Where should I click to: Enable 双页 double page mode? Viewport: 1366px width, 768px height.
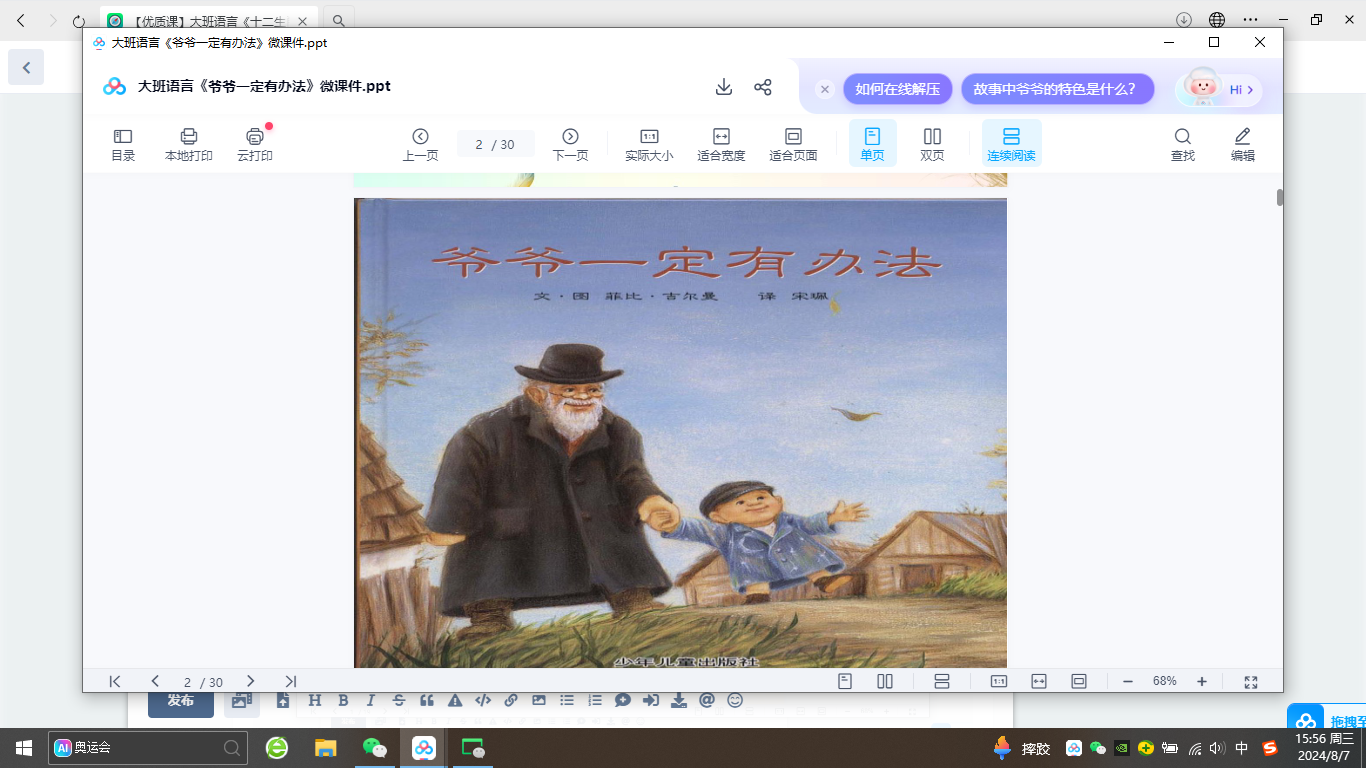point(932,145)
